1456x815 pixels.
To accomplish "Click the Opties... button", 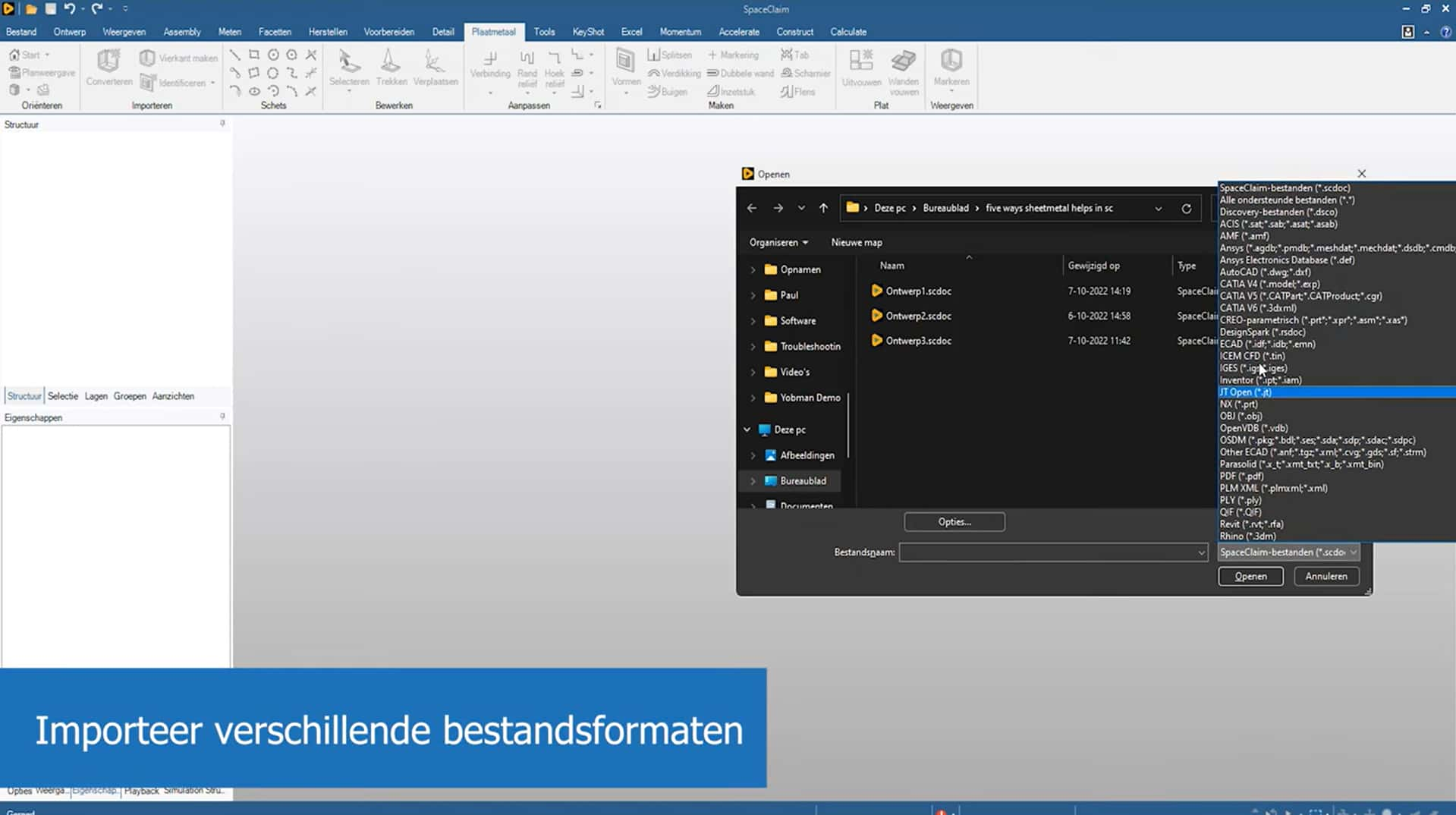I will [954, 521].
